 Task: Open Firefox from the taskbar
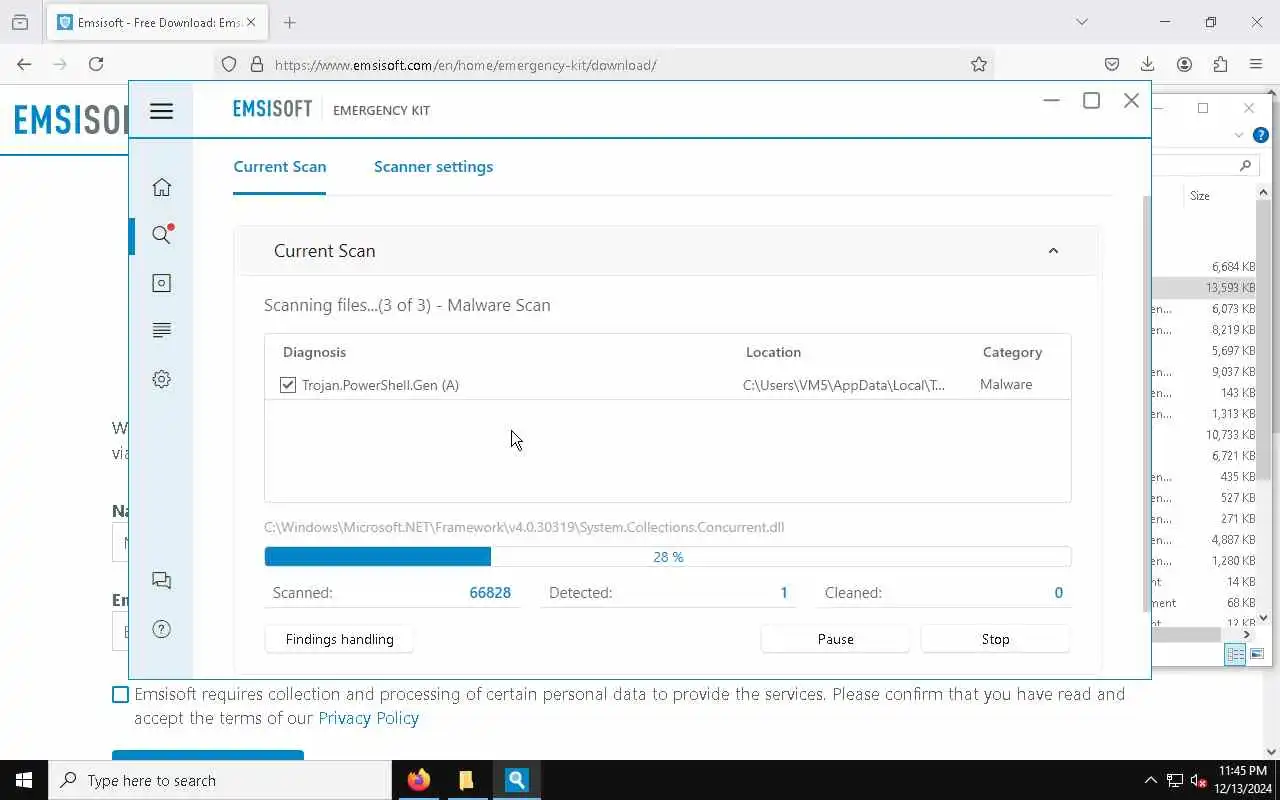click(x=419, y=780)
